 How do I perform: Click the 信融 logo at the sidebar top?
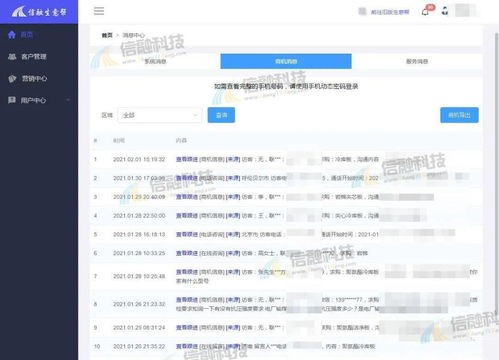[x=39, y=12]
